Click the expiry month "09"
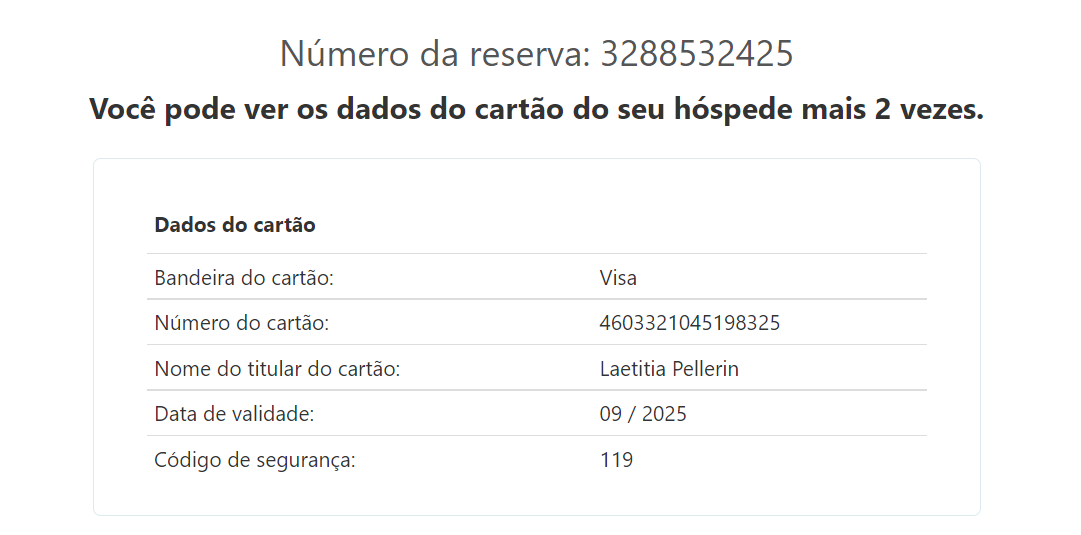 click(611, 414)
